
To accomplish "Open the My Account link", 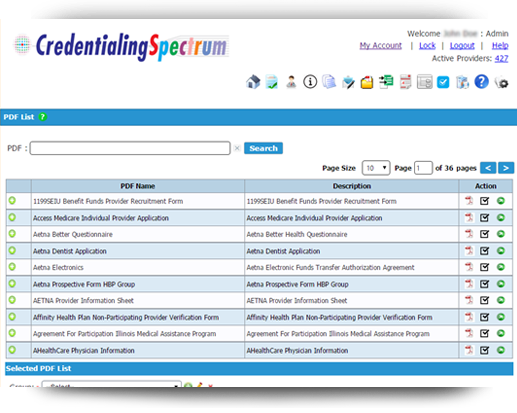I will pyautogui.click(x=381, y=45).
